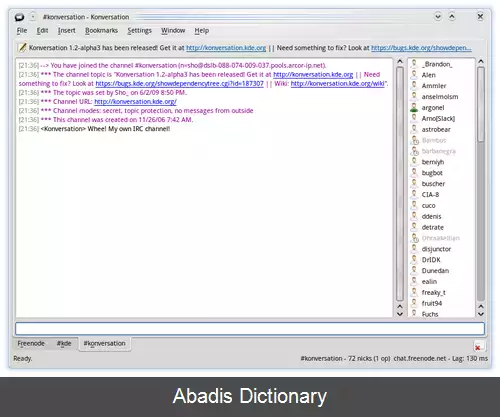500x417 pixels.
Task: Click the 'Lag: 130 ms' status text
Action: tap(470, 359)
